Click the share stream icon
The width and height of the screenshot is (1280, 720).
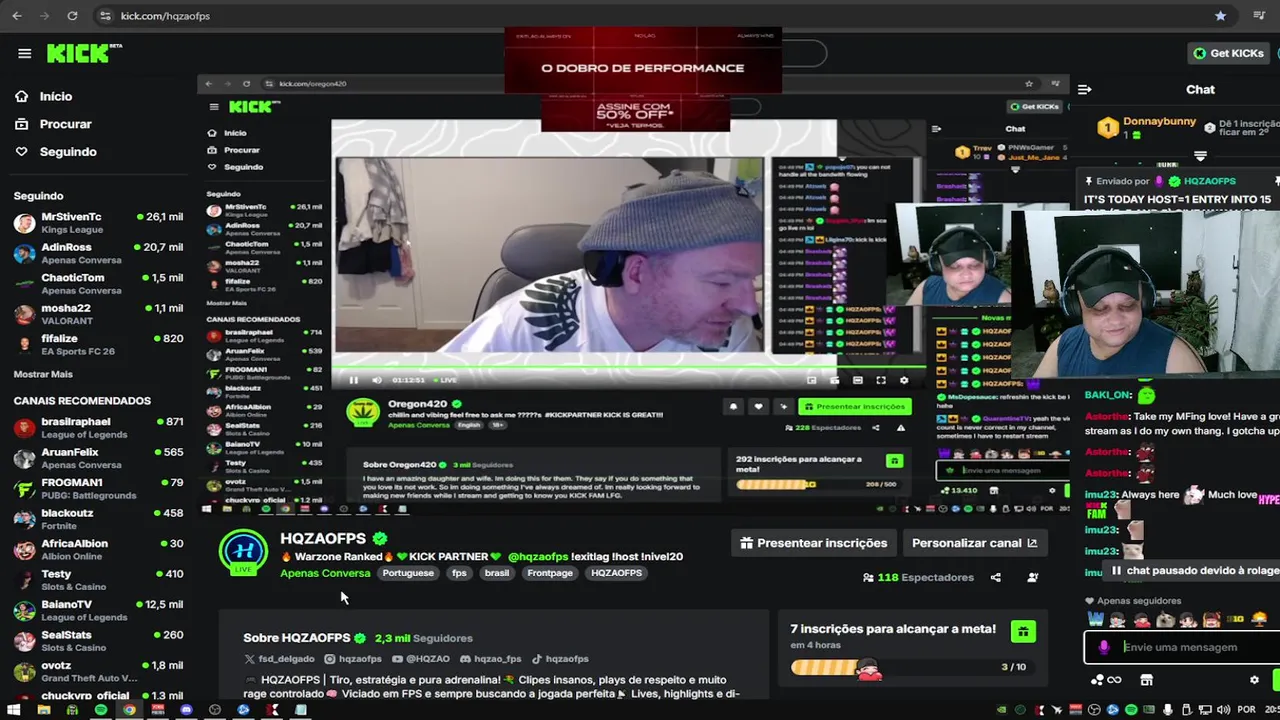pos(995,577)
